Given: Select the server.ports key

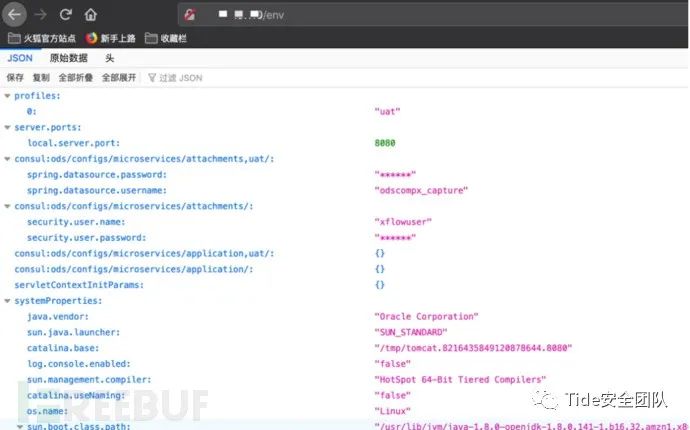Looking at the screenshot, I should coord(48,127).
